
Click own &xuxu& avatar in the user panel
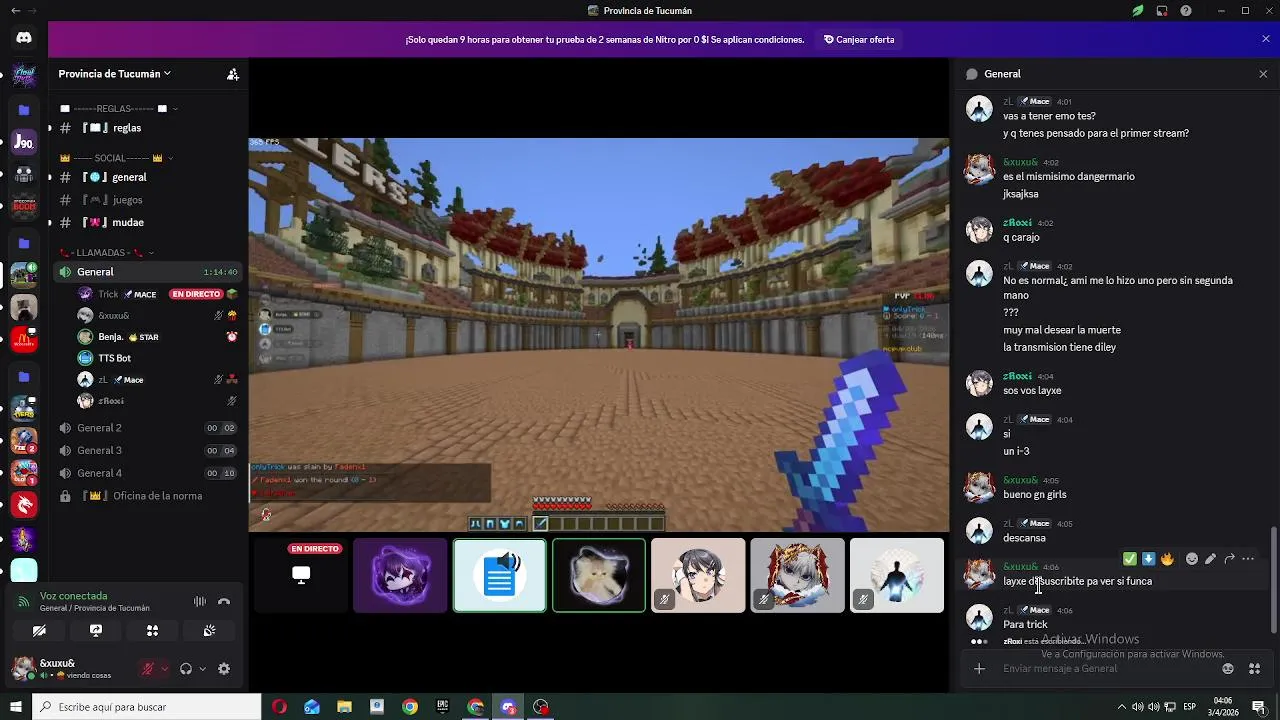(23, 669)
